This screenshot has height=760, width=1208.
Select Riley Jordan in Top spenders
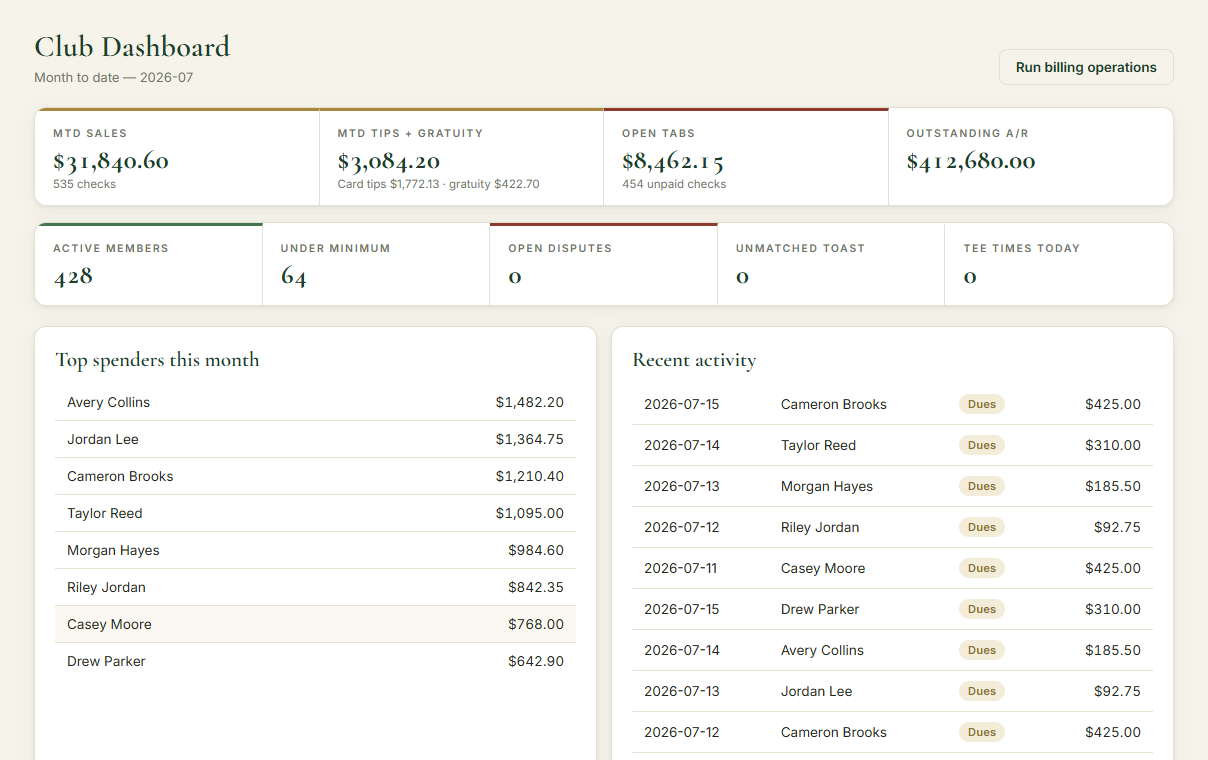[x=106, y=587]
